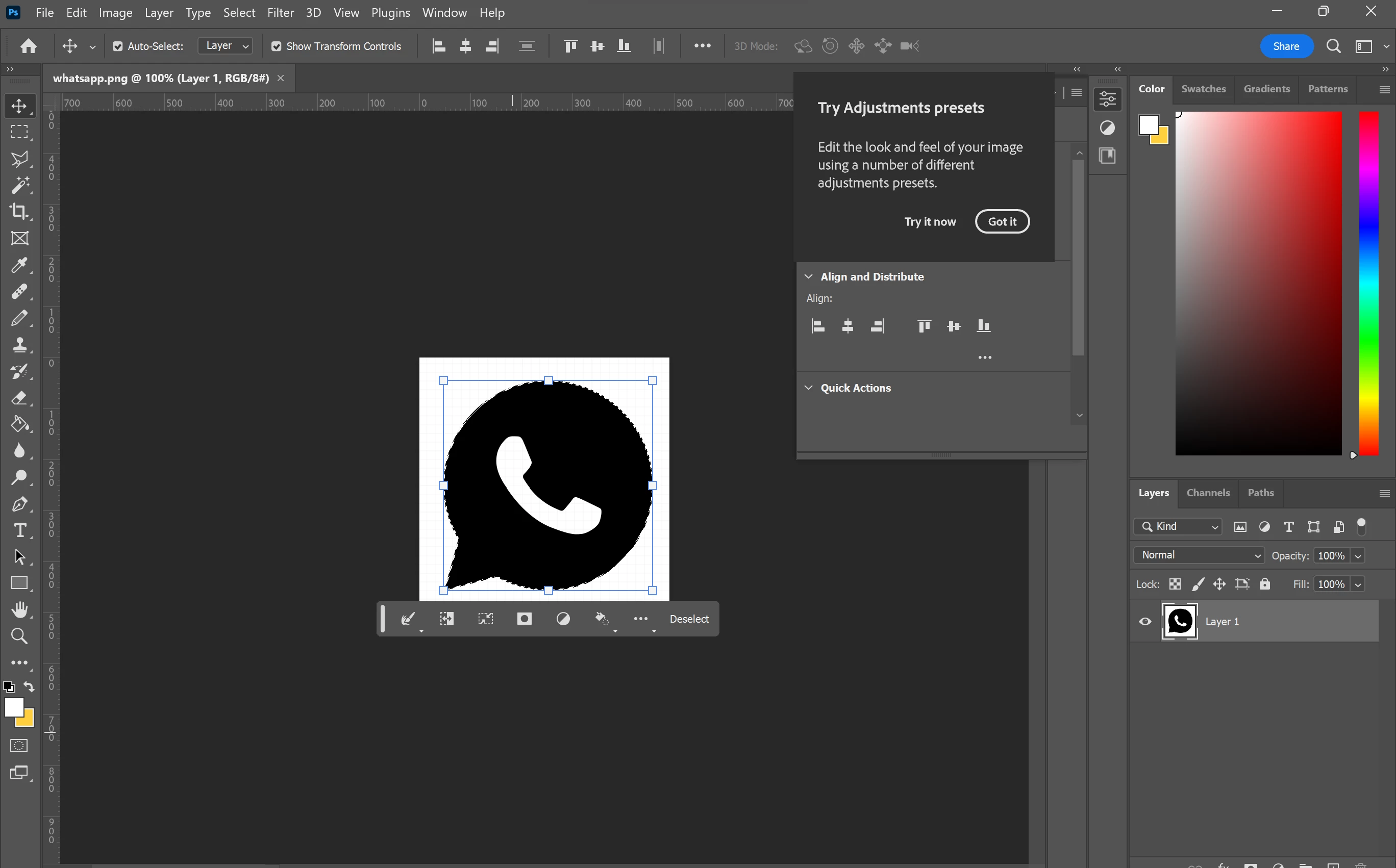Disable Show Transform Controls checkbox
This screenshot has height=868, width=1396.
click(276, 46)
